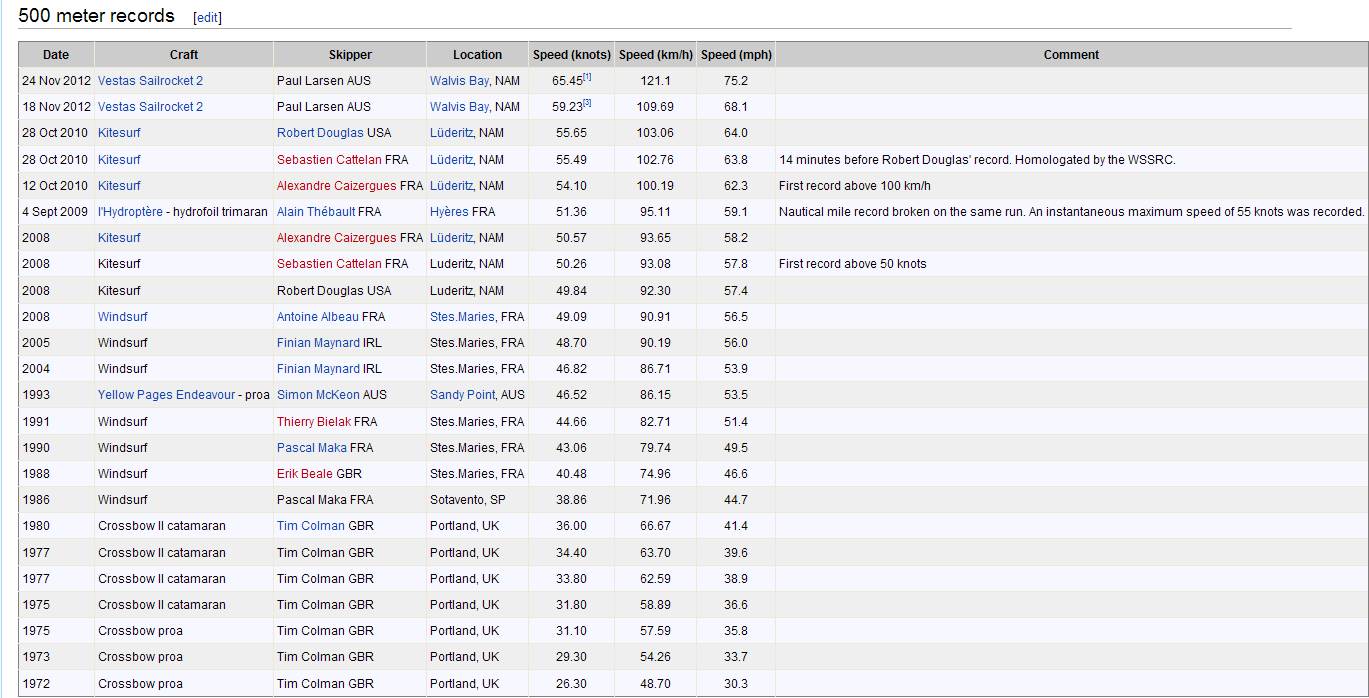The width and height of the screenshot is (1369, 698).
Task: Click the Thierry Bielak skipper link
Action: [x=314, y=422]
